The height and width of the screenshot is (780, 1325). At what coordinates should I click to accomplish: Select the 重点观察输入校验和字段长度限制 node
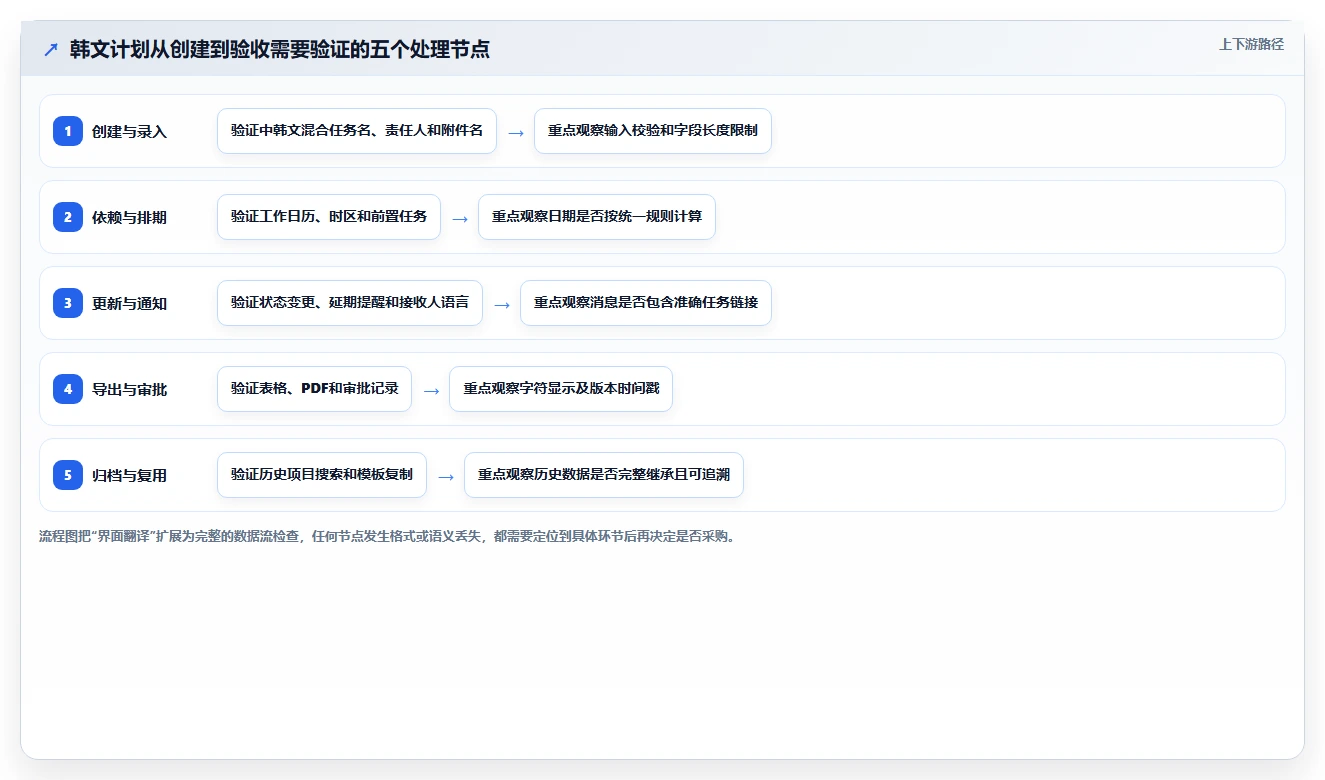coord(653,131)
